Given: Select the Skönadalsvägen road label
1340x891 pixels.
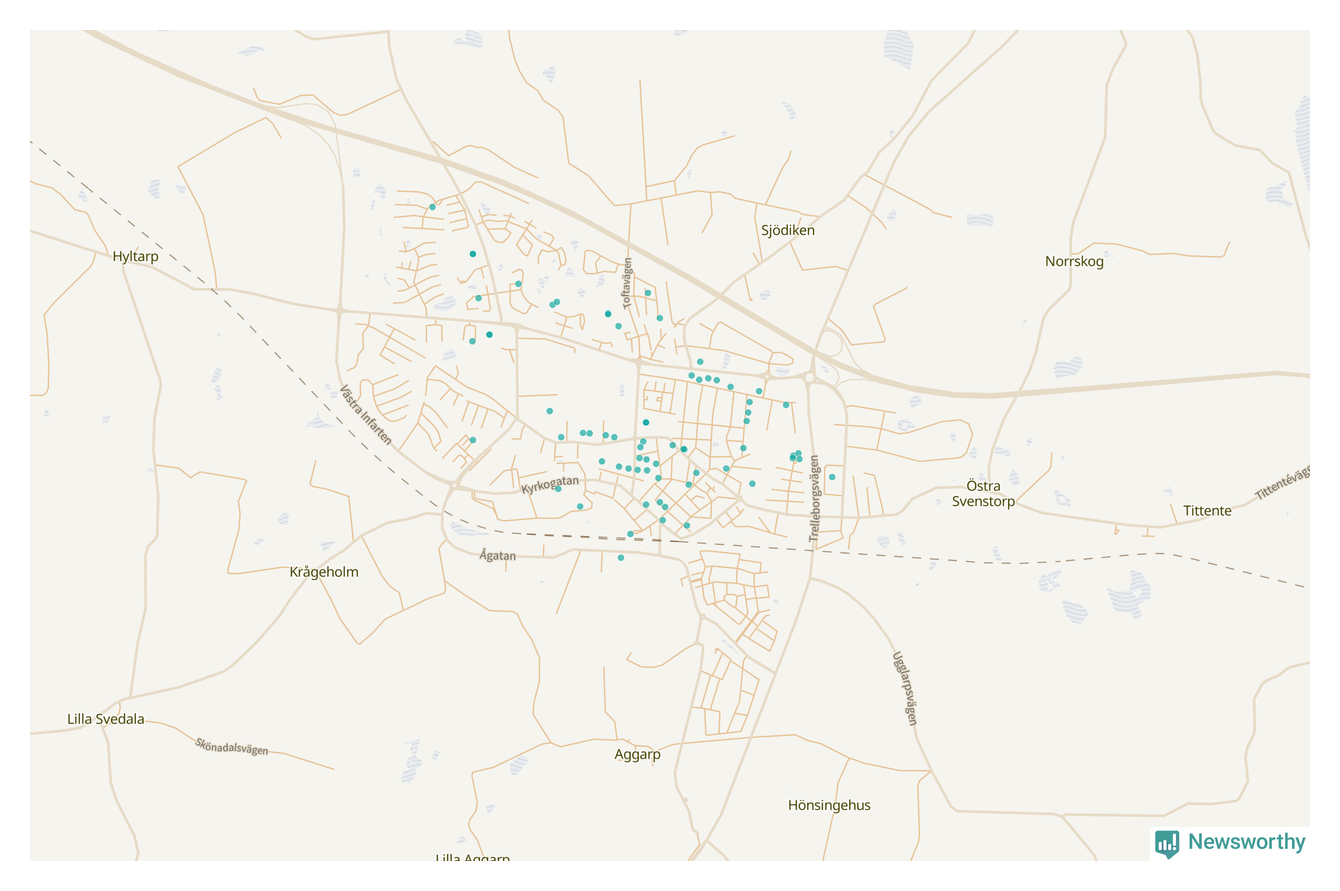Looking at the screenshot, I should (x=232, y=746).
